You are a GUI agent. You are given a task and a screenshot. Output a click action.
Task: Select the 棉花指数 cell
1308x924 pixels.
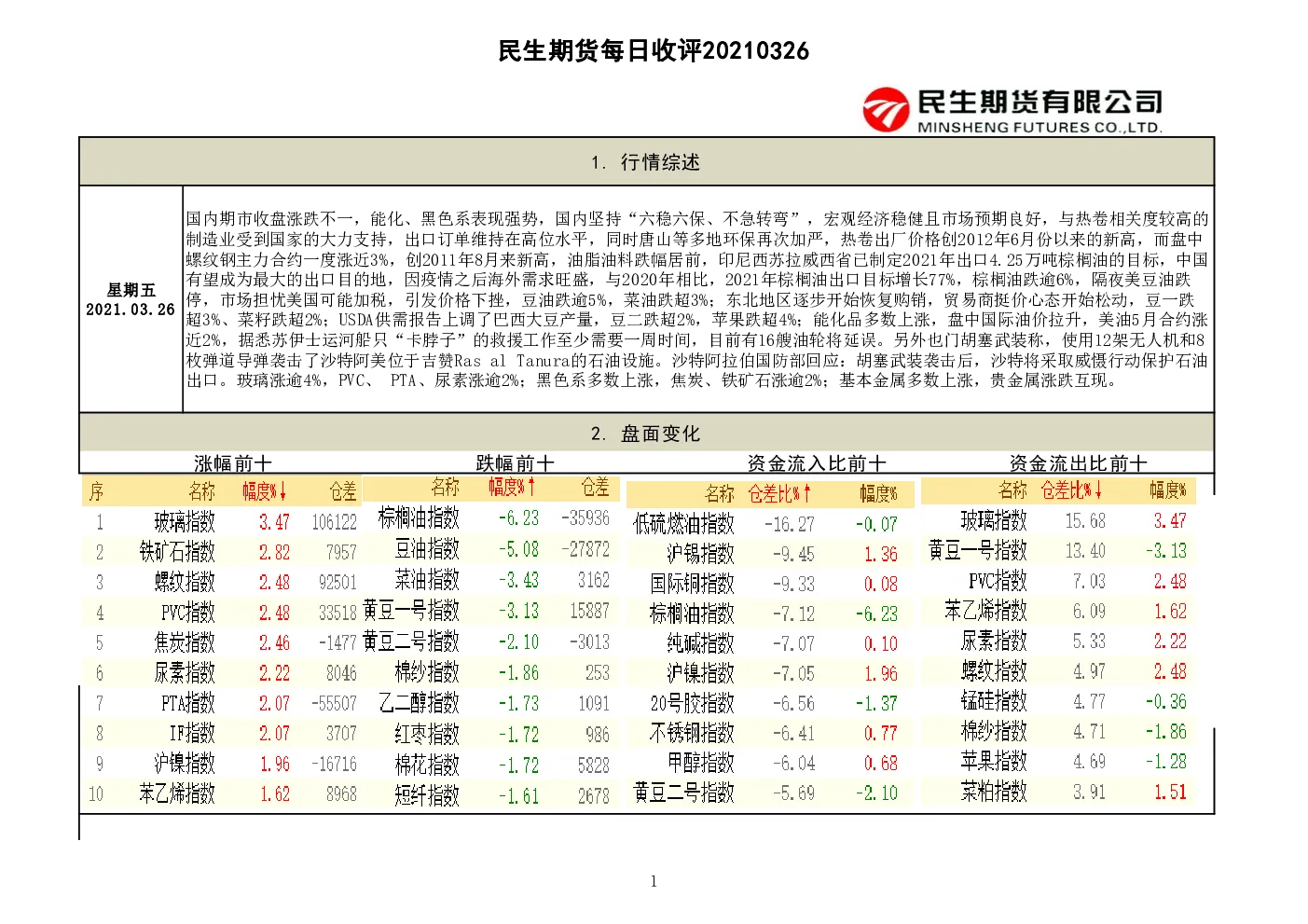point(427,765)
